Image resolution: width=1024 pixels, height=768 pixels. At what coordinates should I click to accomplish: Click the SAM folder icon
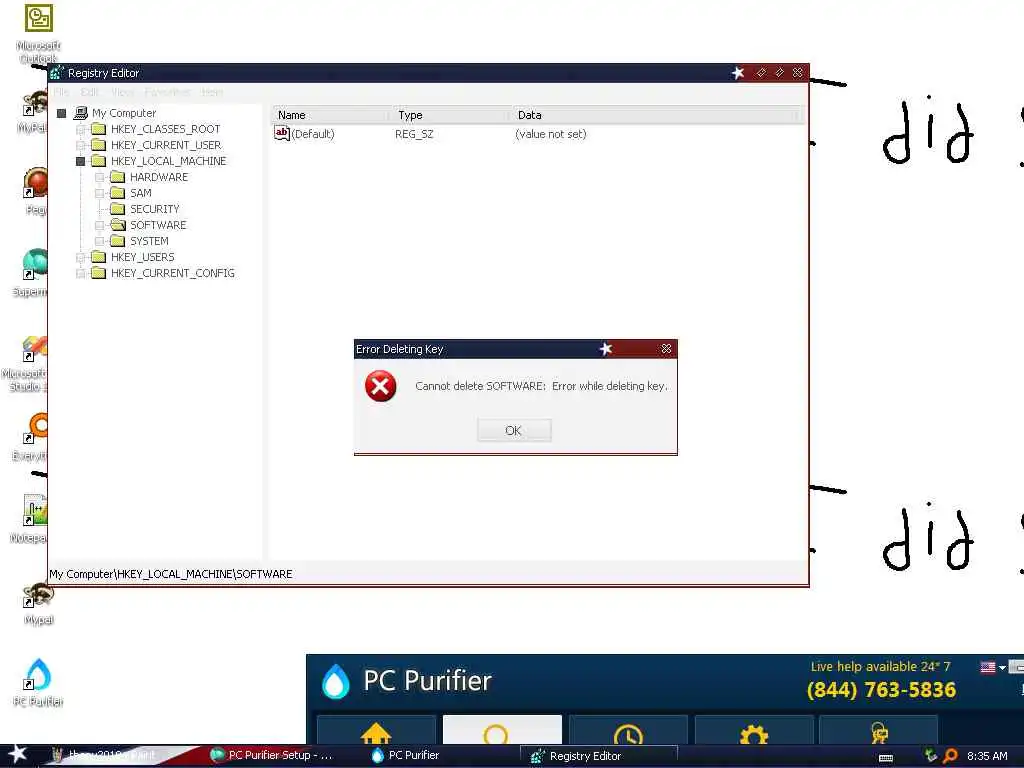(x=118, y=193)
